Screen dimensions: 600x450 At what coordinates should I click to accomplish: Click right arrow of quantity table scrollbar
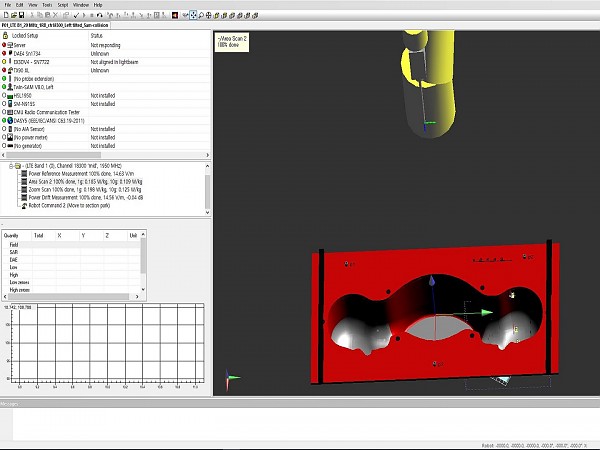(x=137, y=297)
